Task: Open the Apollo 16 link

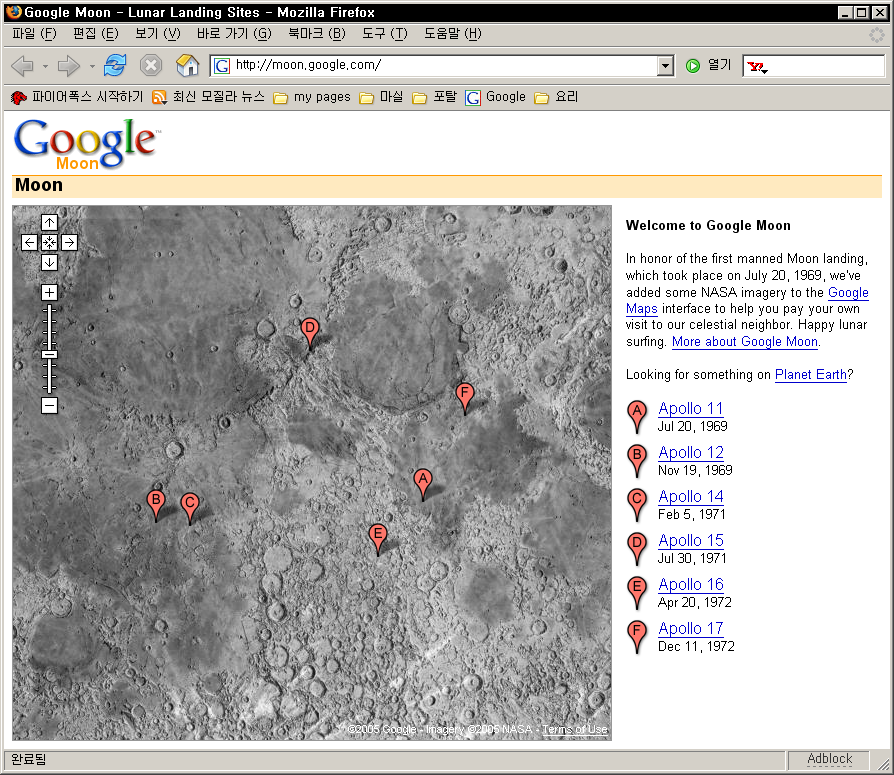Action: pos(690,584)
